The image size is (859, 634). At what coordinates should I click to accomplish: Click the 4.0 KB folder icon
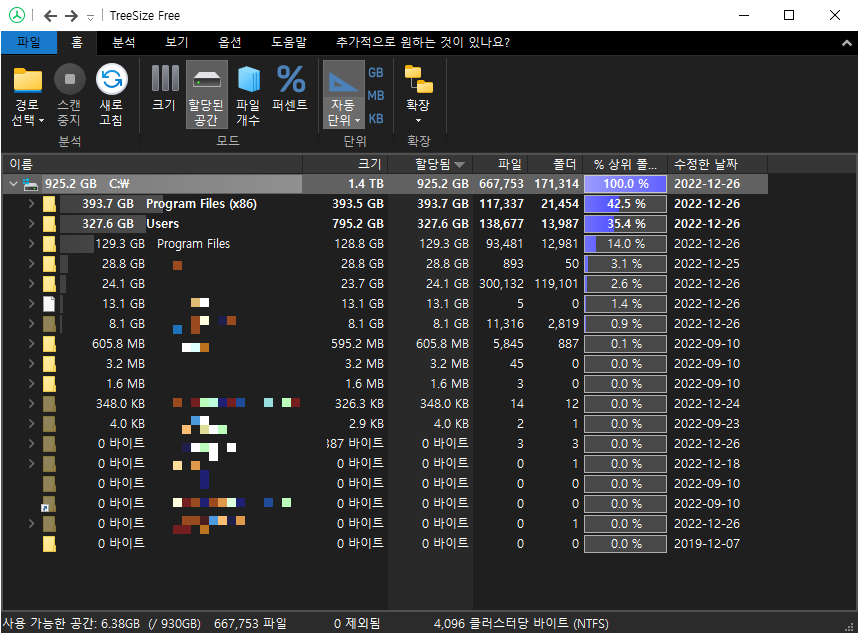point(49,424)
